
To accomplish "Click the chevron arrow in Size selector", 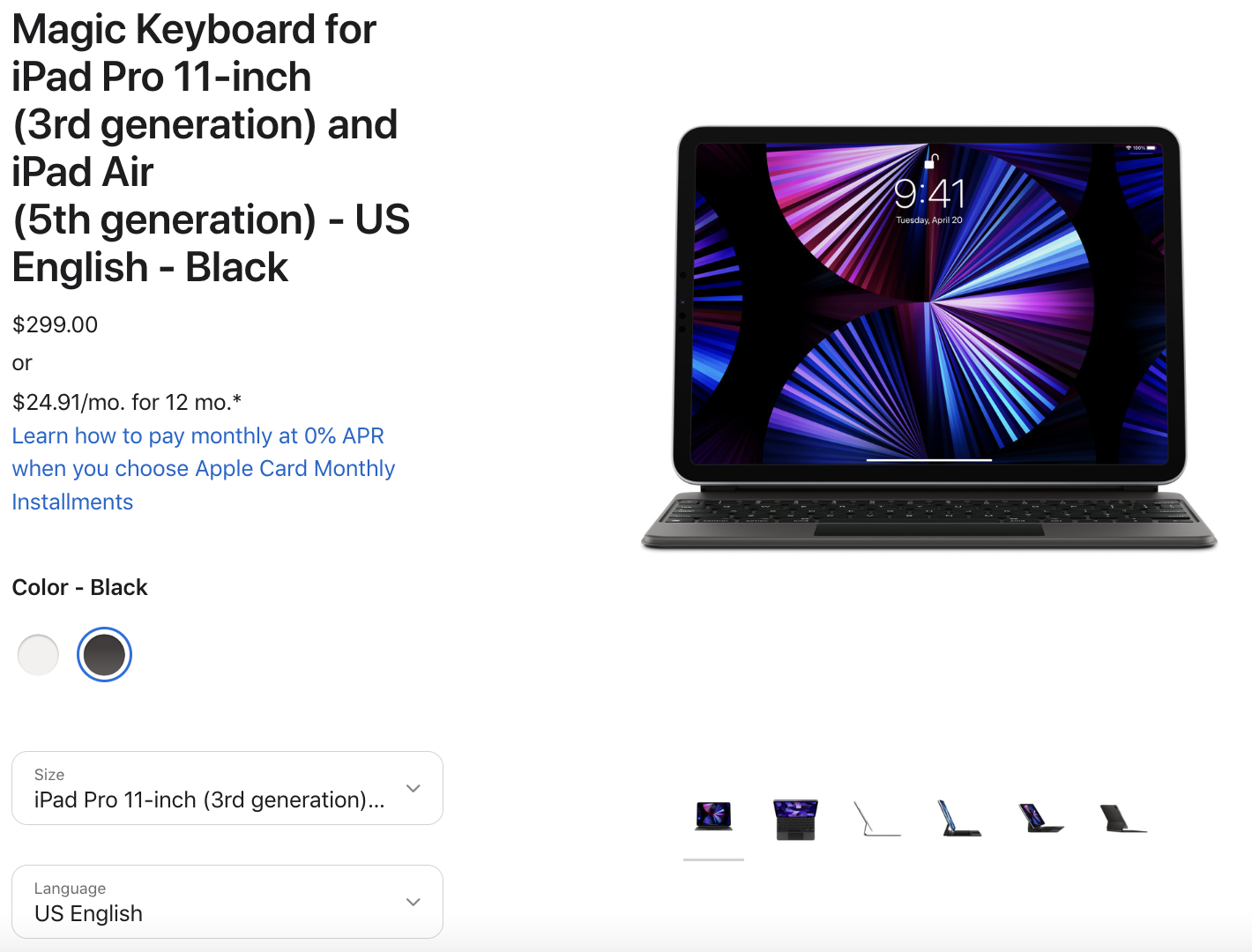I will coord(413,788).
